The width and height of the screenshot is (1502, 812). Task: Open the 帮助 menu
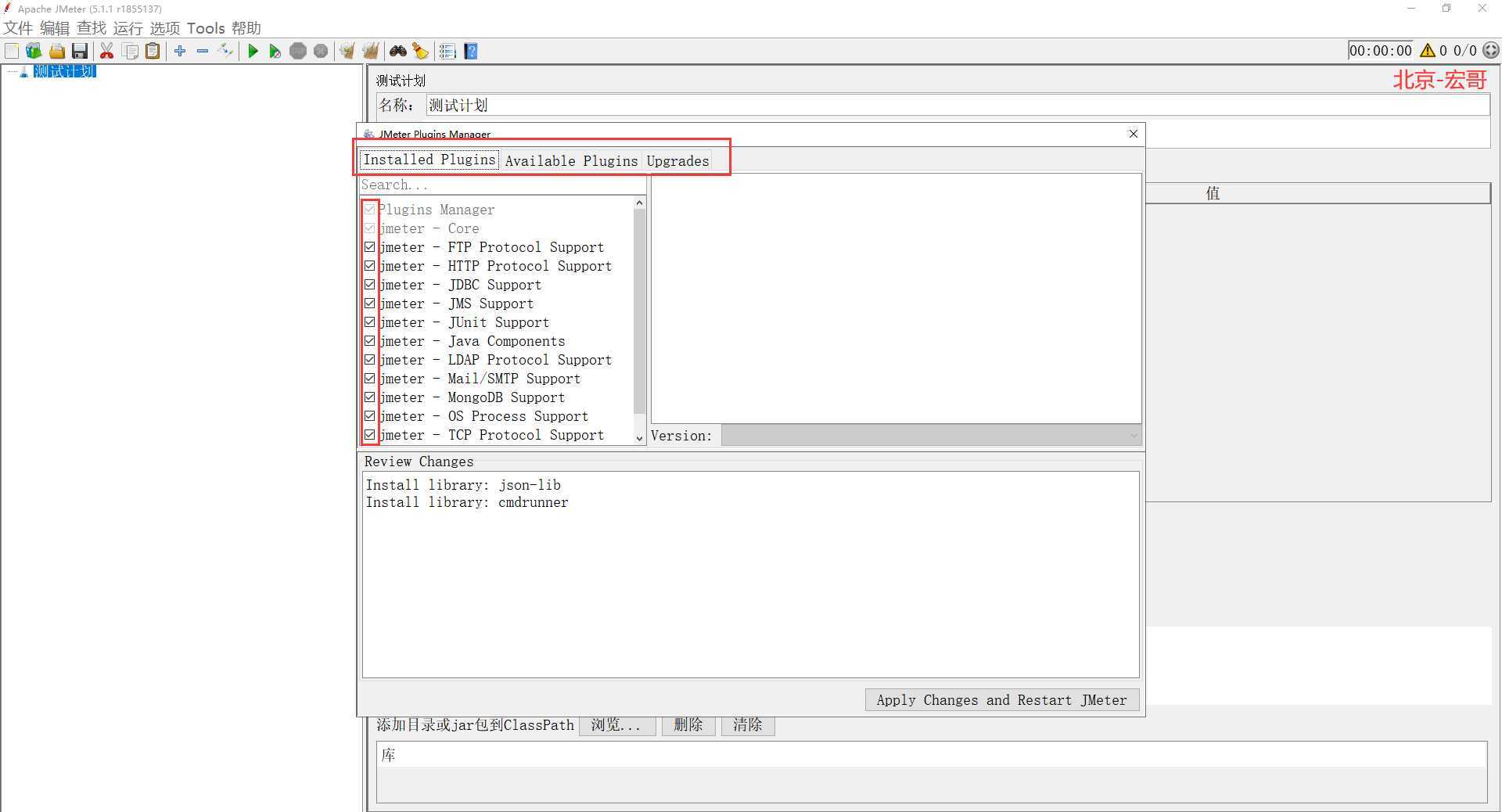click(x=246, y=28)
